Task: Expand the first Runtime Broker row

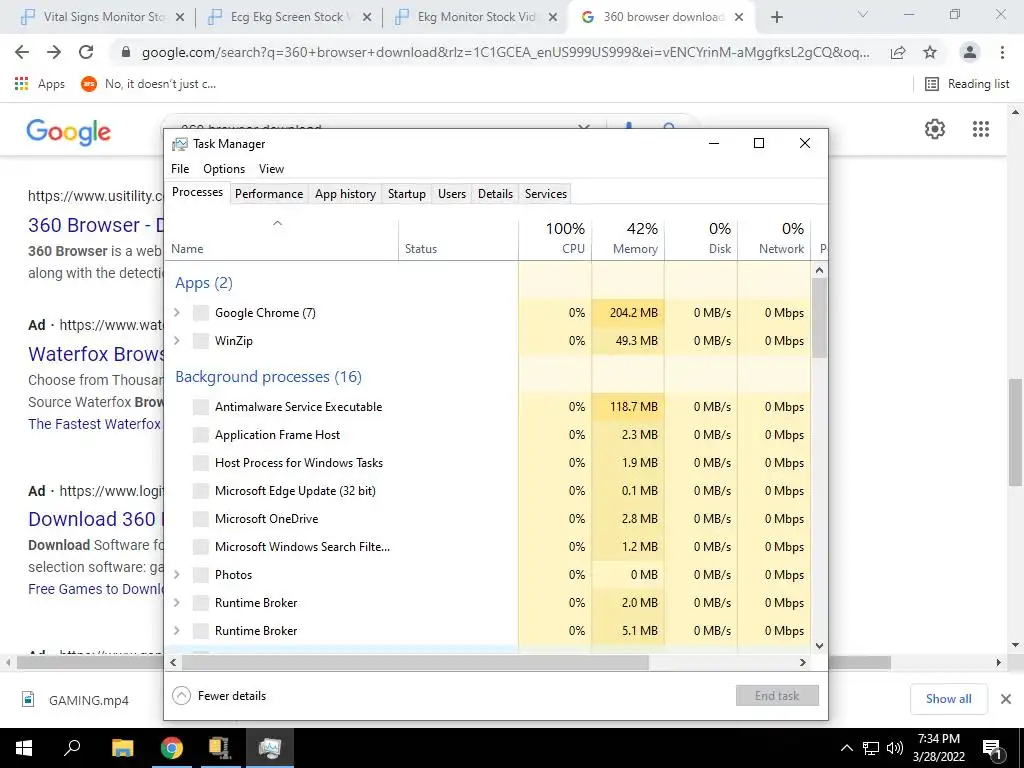Action: tap(176, 603)
